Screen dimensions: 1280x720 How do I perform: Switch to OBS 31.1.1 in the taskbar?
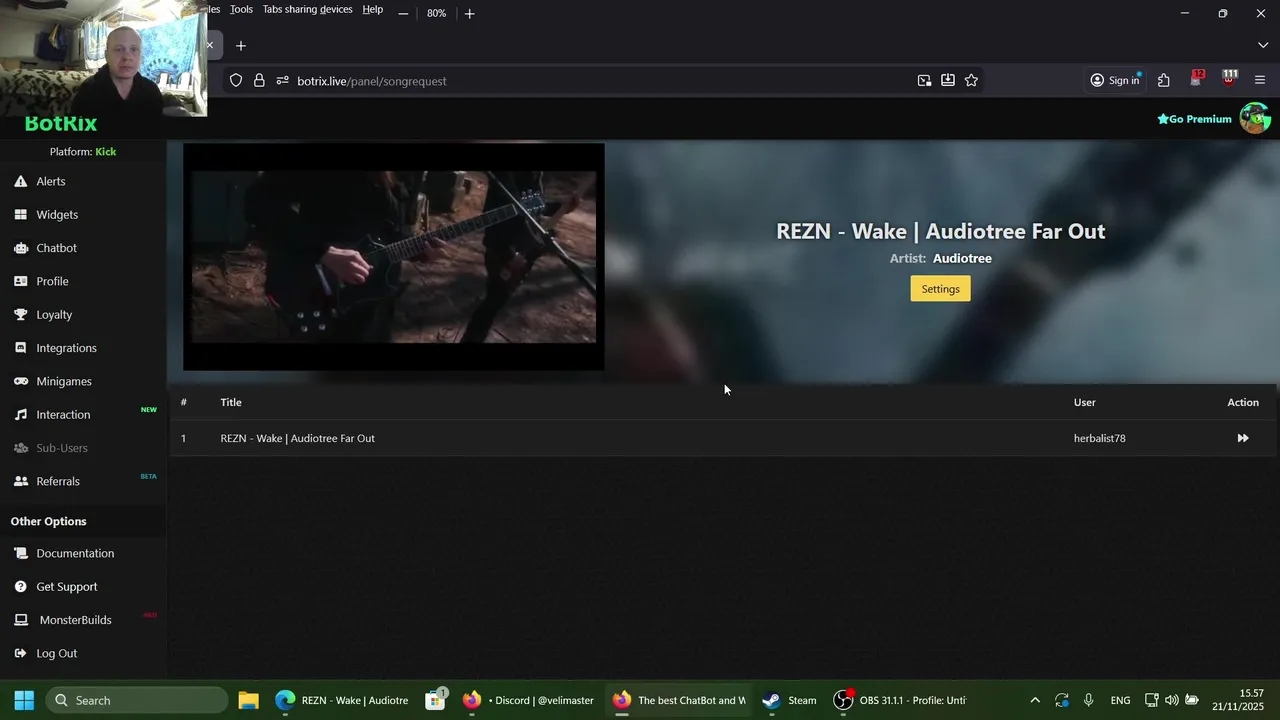(900, 700)
